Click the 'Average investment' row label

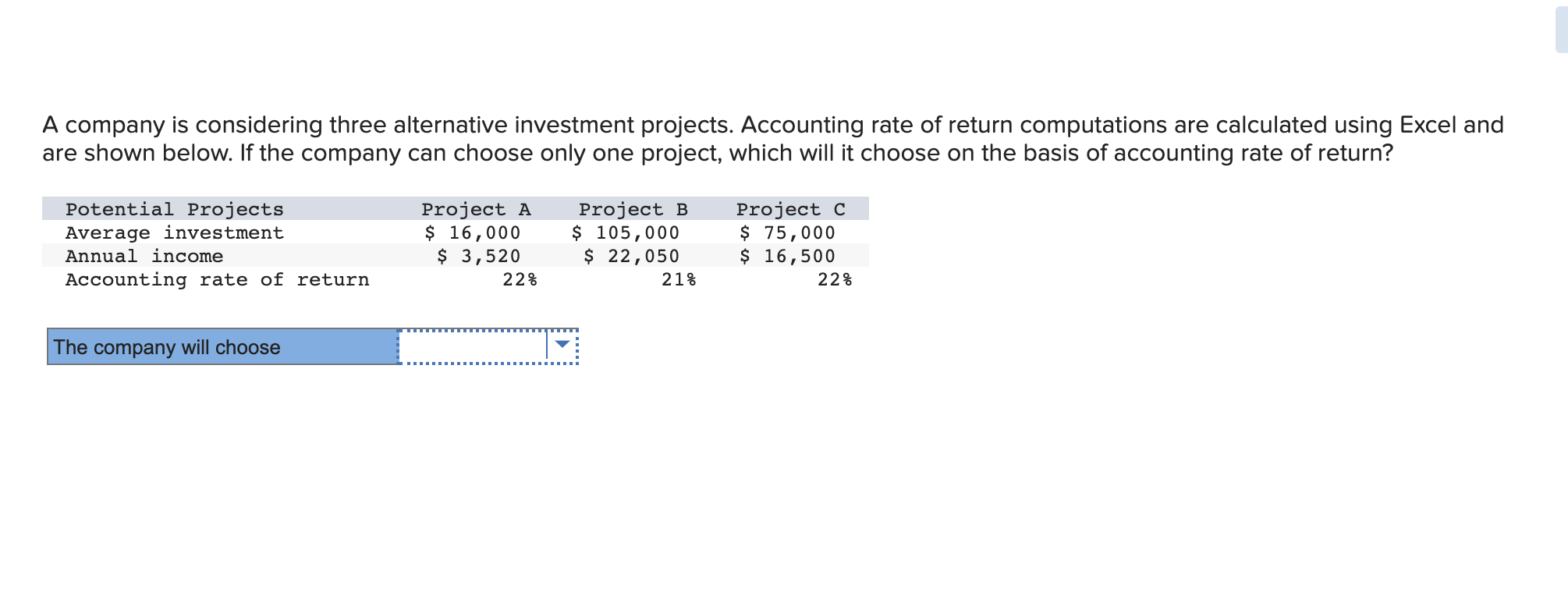(x=173, y=232)
